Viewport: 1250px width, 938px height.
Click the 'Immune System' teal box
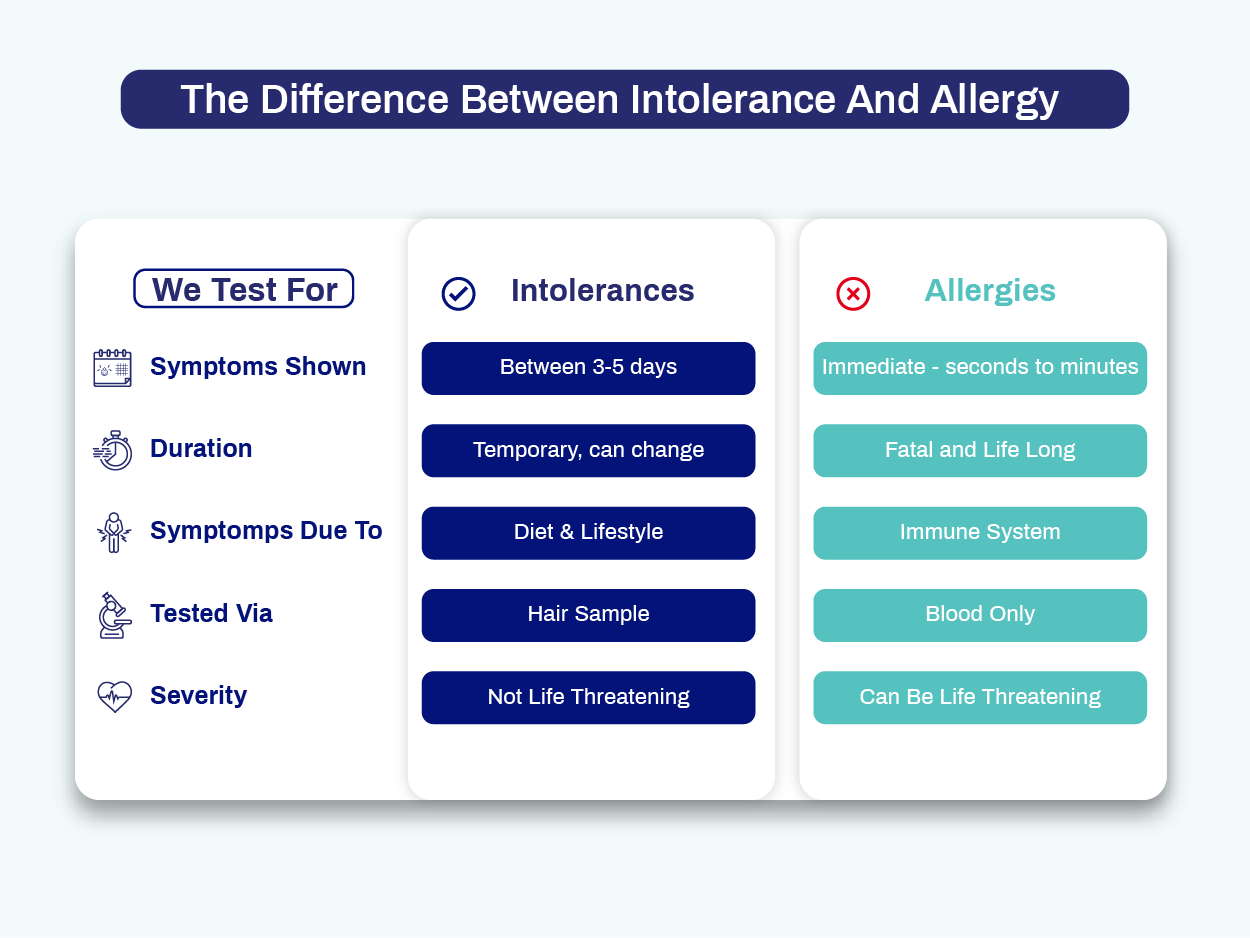(980, 532)
